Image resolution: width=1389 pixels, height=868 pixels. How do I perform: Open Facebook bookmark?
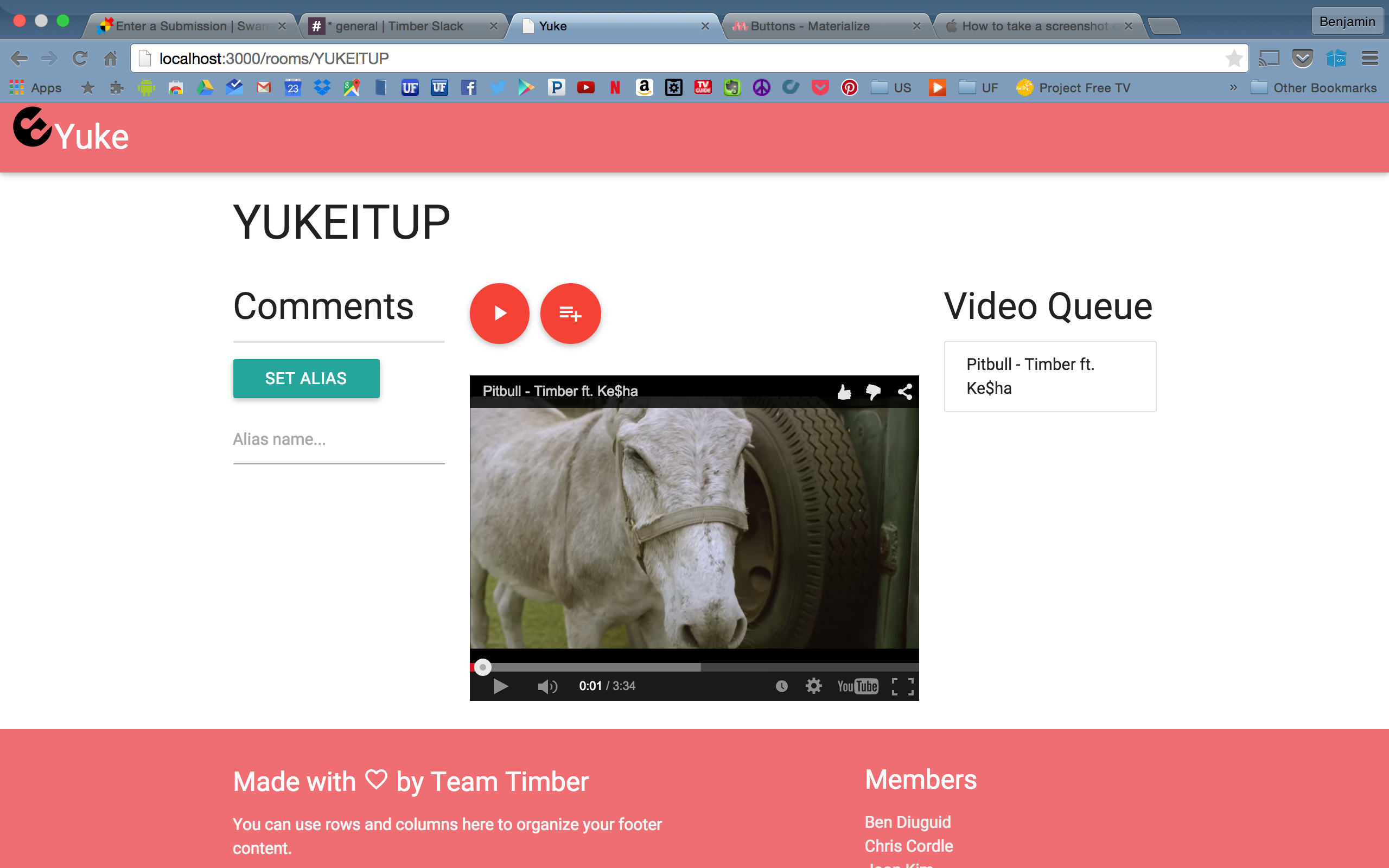click(468, 87)
